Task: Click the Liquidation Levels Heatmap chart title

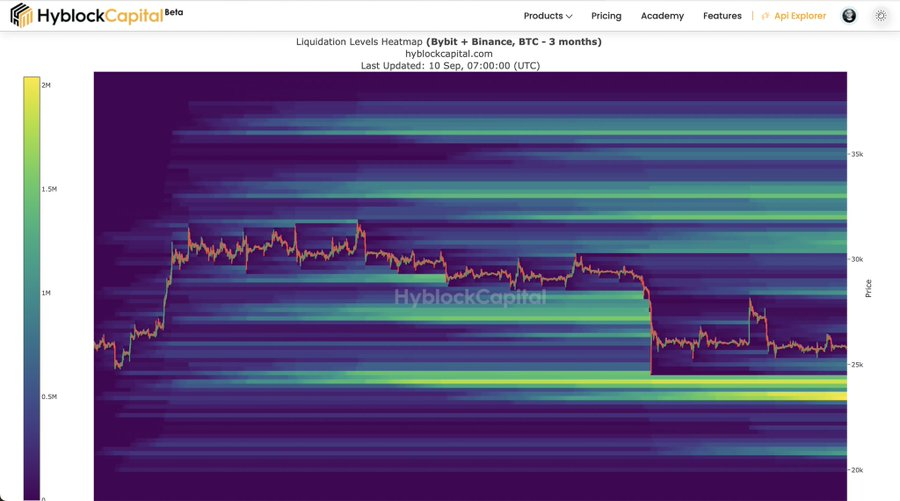Action: pos(449,41)
